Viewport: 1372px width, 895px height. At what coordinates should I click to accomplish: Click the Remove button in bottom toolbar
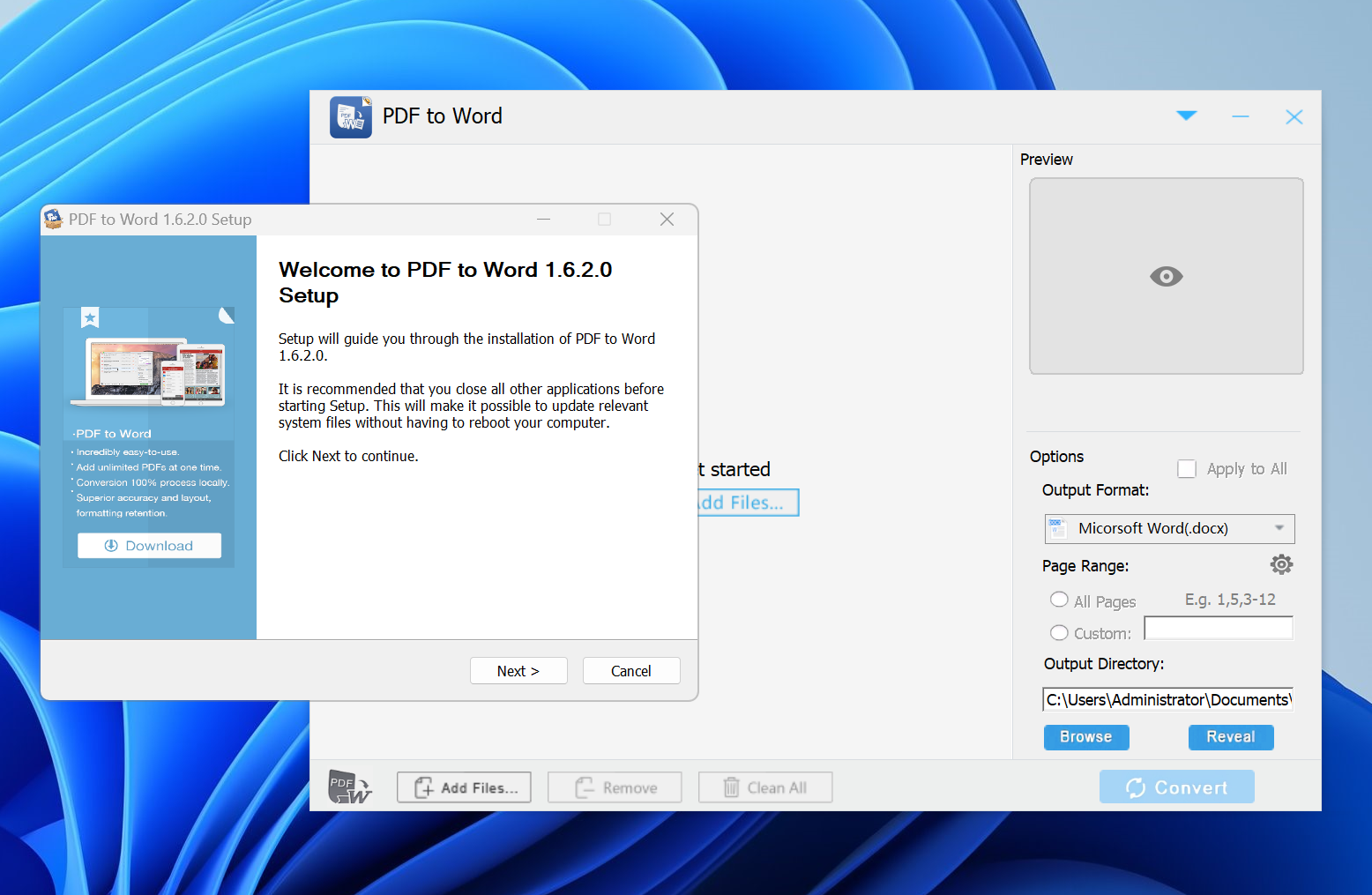pos(615,787)
